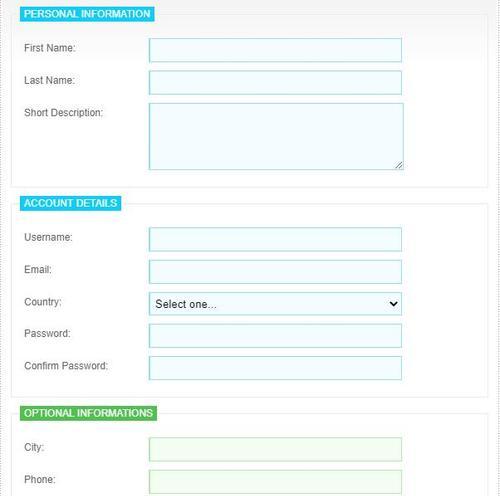
Task: Click the Password input field
Action: coord(275,336)
